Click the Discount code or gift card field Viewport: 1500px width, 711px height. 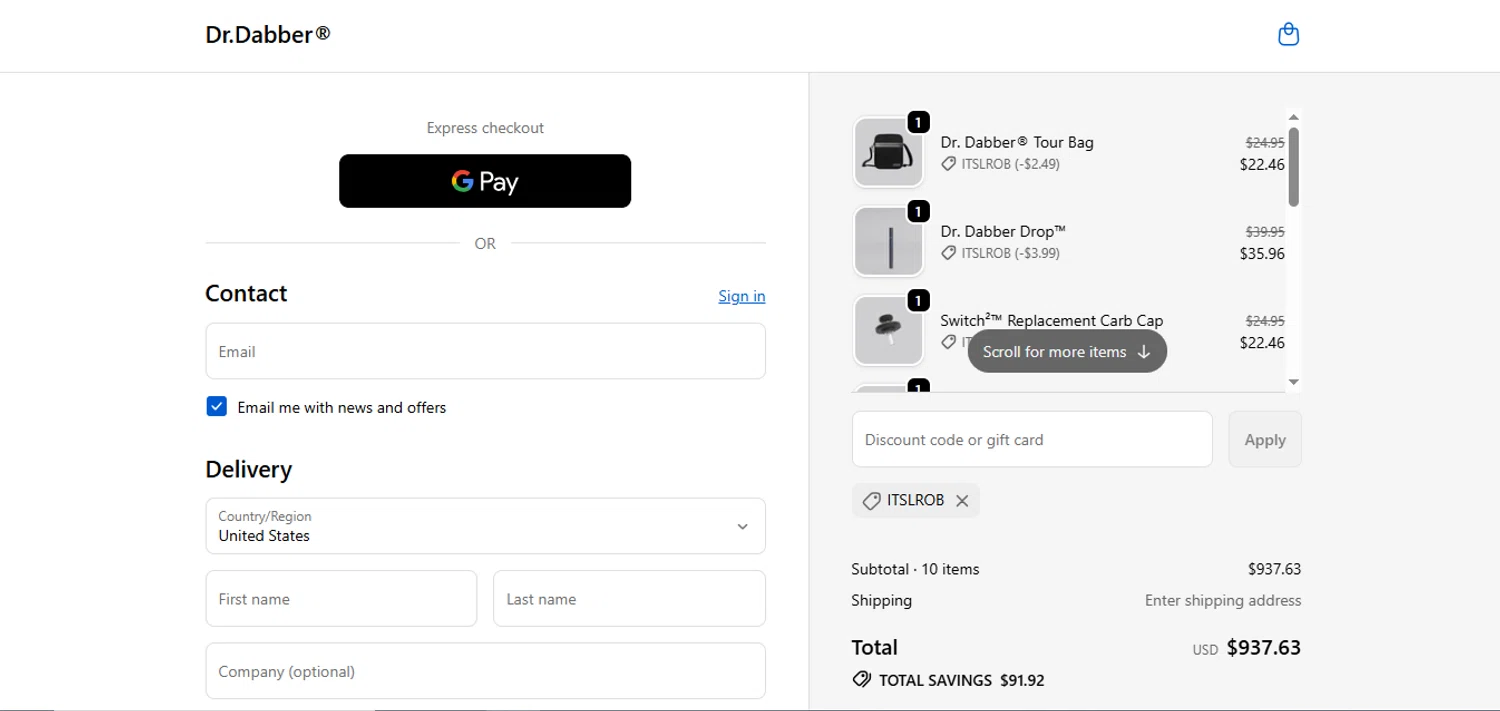point(1032,439)
